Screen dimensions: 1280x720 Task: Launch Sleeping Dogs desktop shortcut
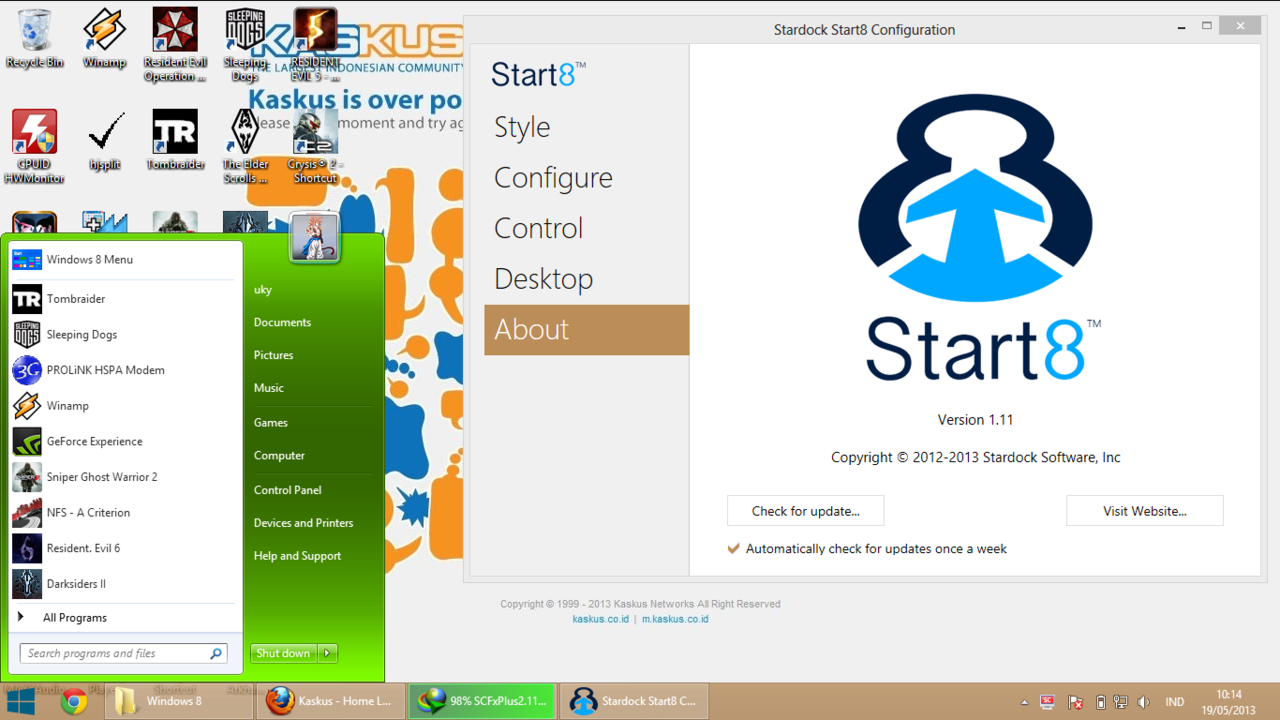click(245, 45)
